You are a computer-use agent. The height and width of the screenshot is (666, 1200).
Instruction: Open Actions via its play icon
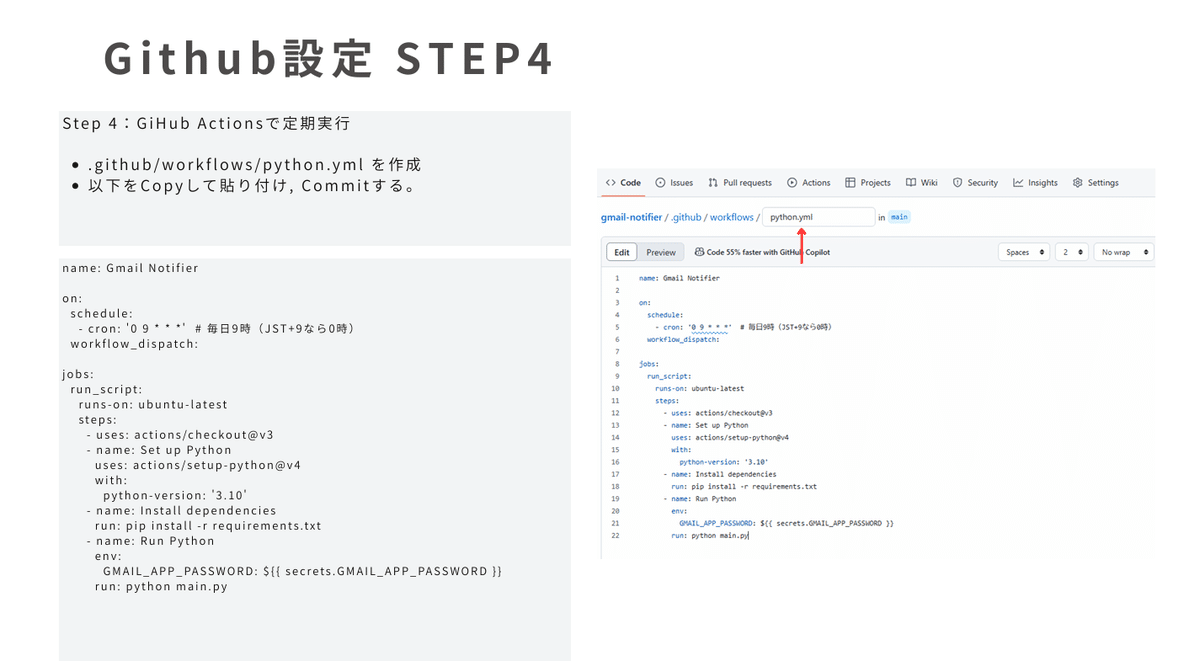tap(792, 183)
